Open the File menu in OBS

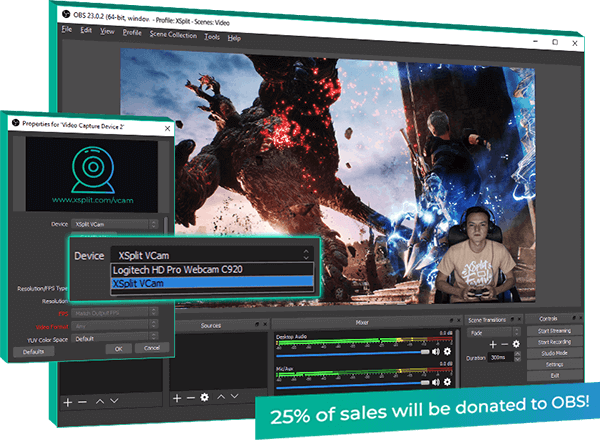pyautogui.click(x=66, y=29)
